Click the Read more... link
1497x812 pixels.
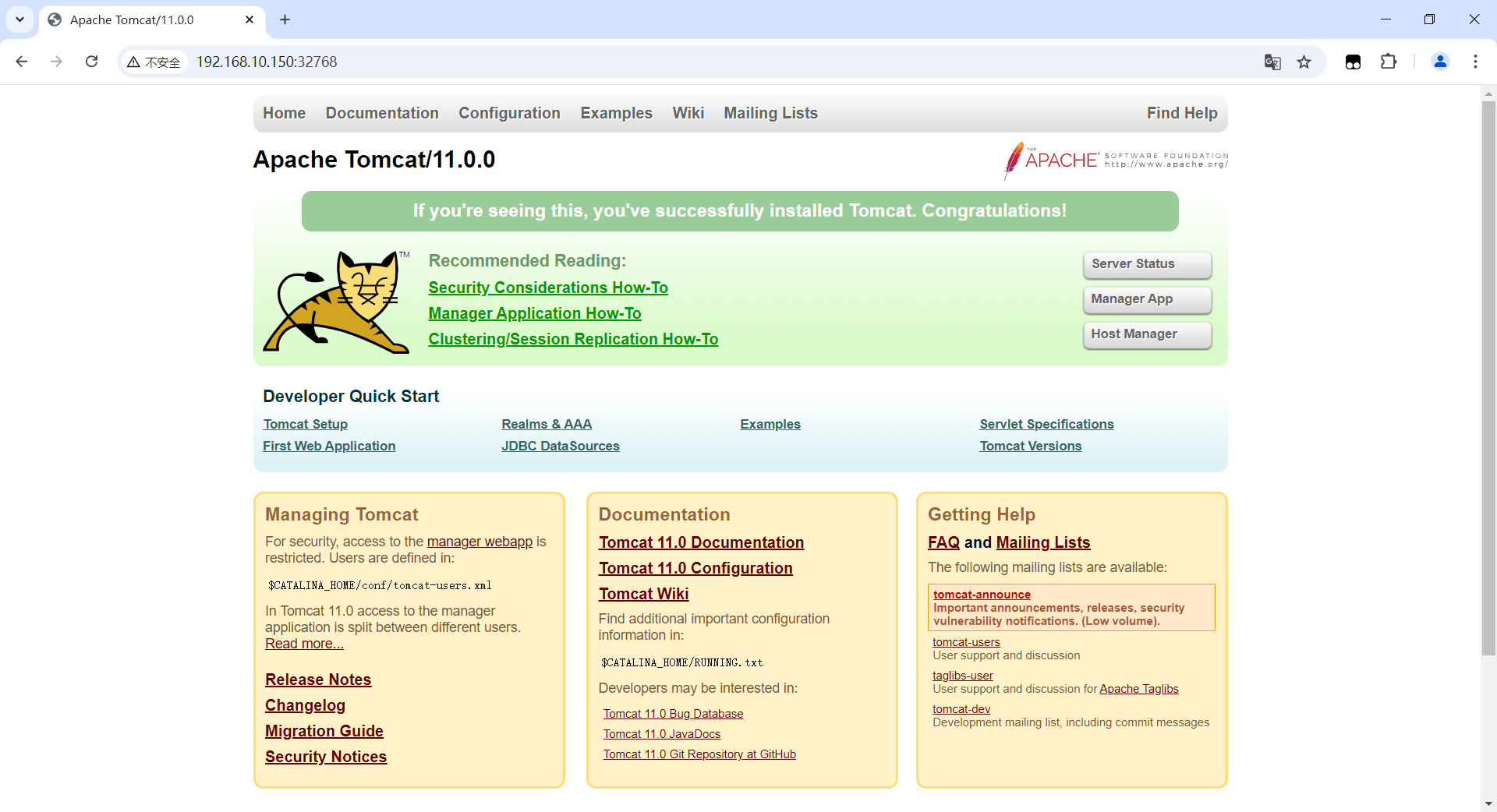(304, 644)
